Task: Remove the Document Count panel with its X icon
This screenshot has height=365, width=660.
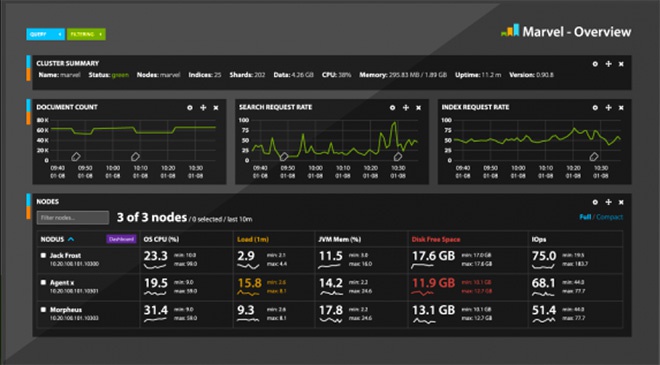Action: (216, 108)
